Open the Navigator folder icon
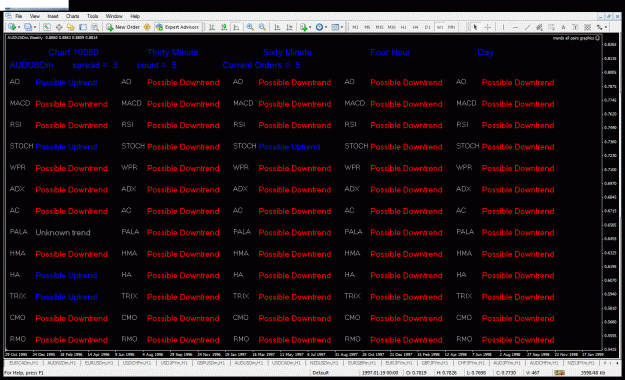Viewport: 625px width, 380px height. (71, 27)
